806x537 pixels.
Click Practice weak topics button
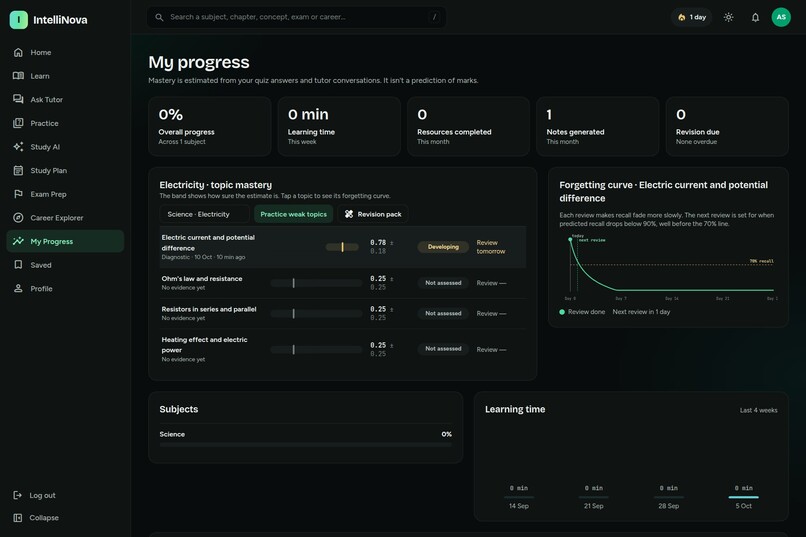click(x=294, y=214)
